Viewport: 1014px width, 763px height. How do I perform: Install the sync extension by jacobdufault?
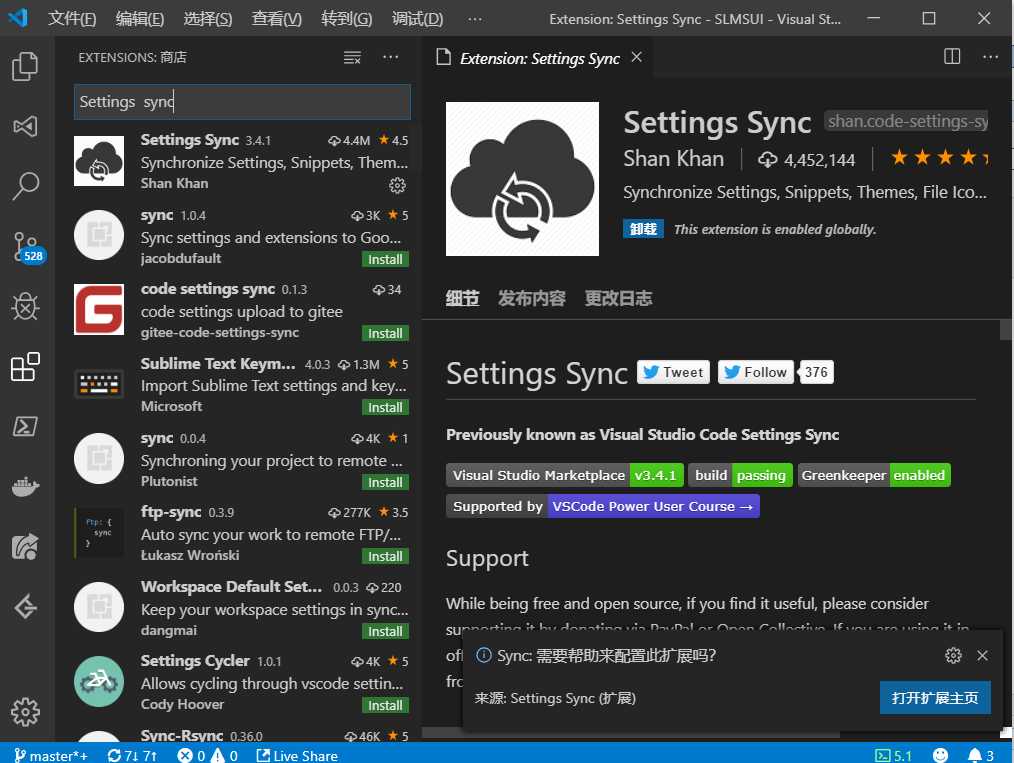(385, 259)
